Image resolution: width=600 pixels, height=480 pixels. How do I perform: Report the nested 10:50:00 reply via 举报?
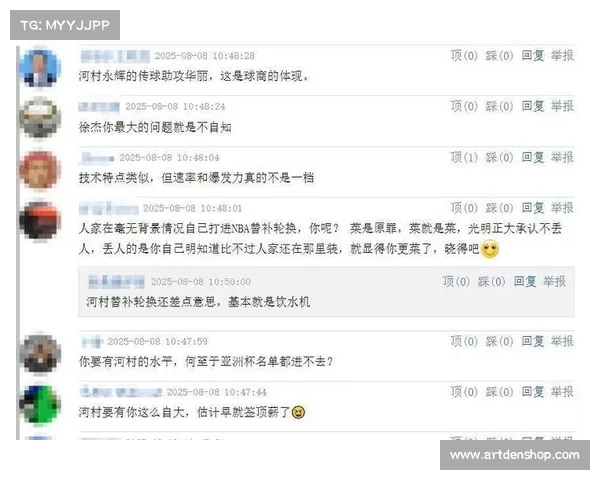(x=554, y=281)
